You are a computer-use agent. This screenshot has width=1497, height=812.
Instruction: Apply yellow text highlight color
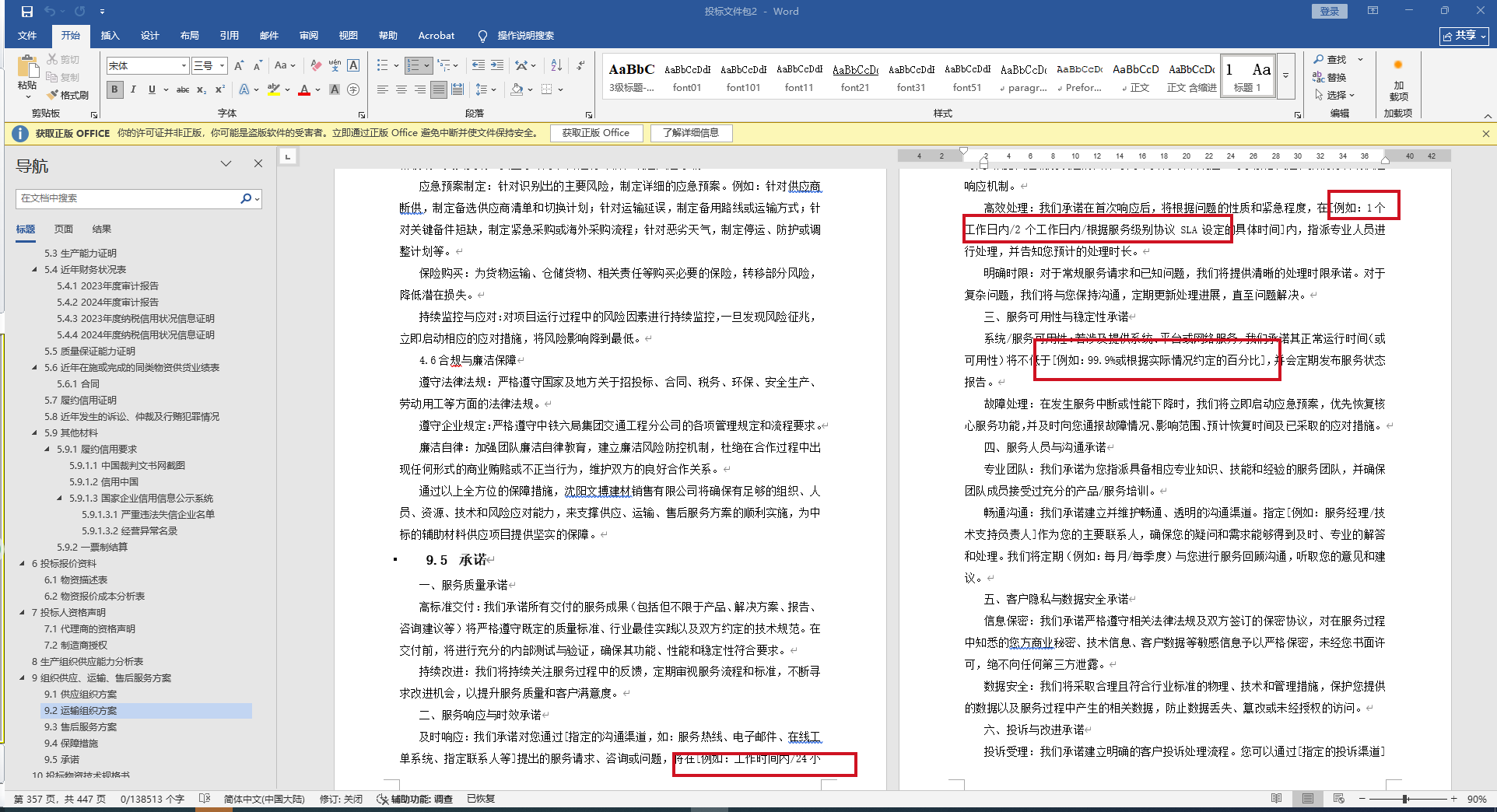click(274, 90)
